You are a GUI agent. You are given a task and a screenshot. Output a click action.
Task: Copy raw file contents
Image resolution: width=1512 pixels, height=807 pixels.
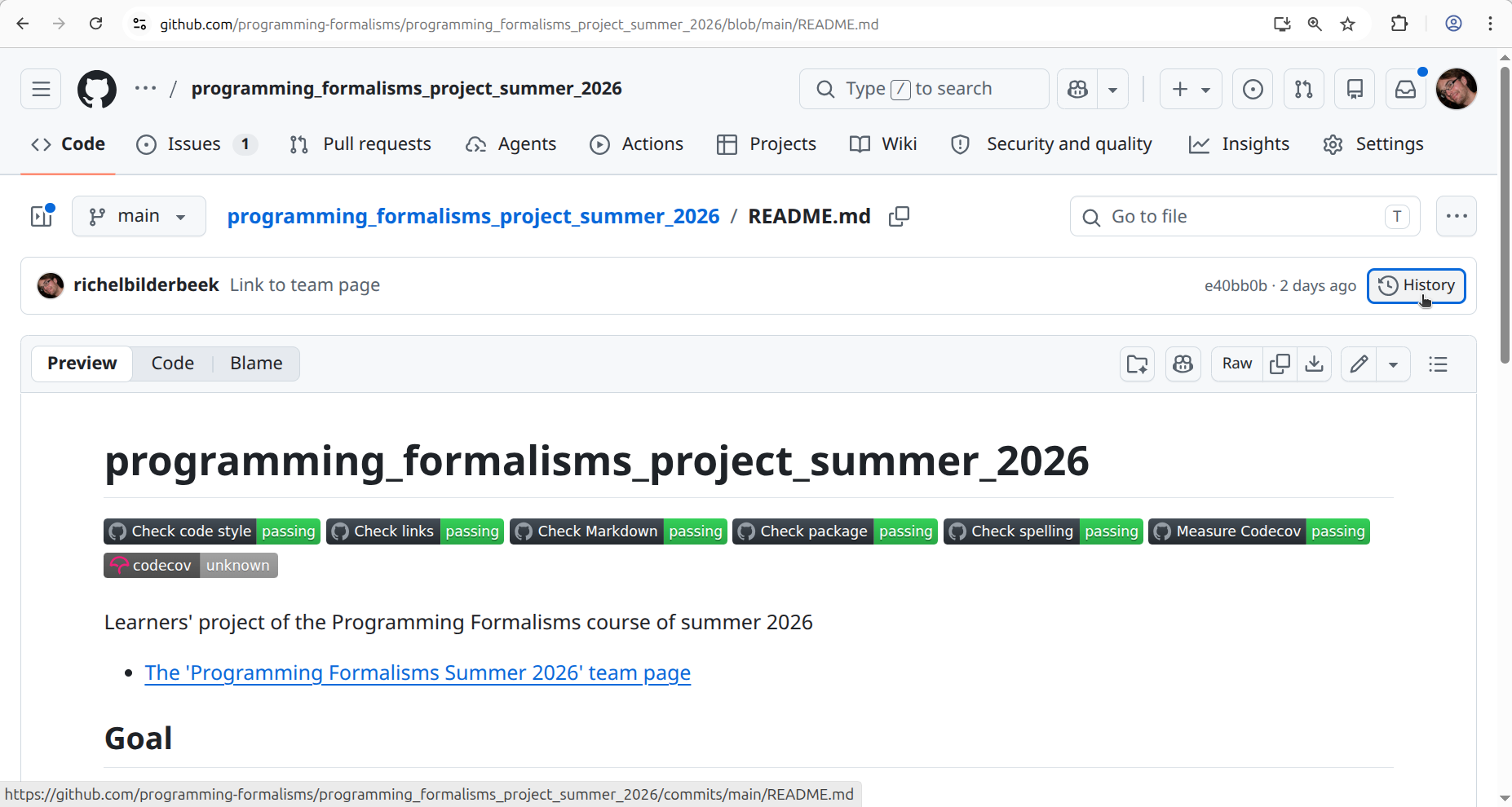1280,364
